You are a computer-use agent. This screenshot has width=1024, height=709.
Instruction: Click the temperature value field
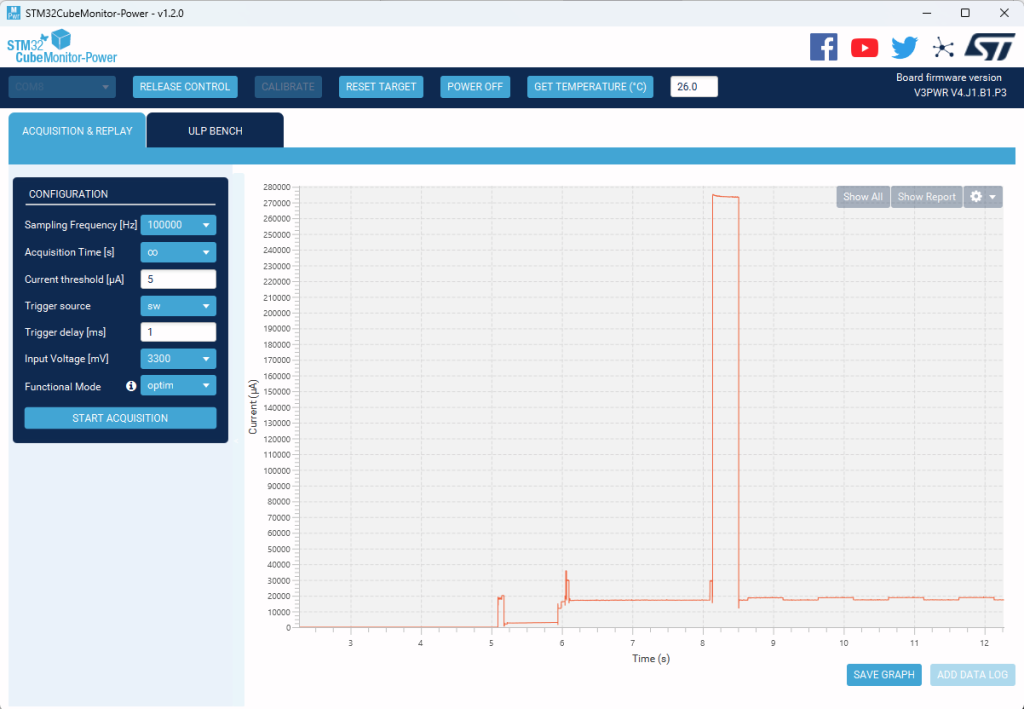[x=694, y=87]
